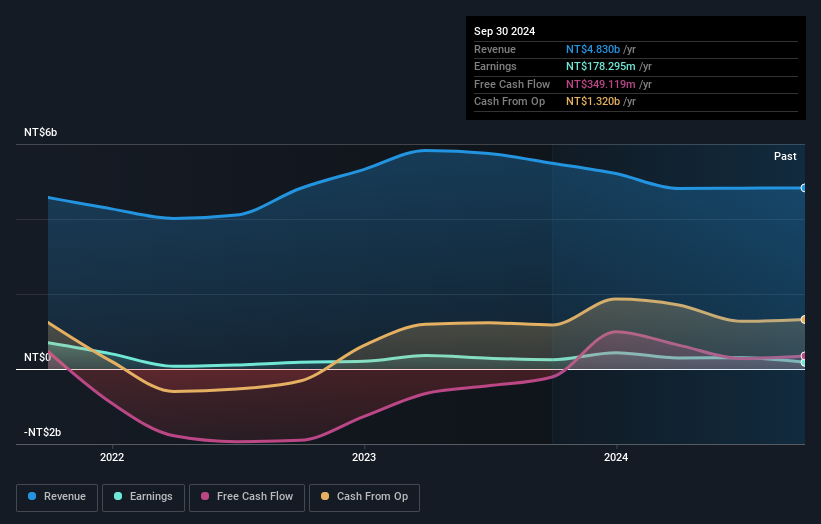Click the blue Revenue endpoint marker
821x524 pixels.
[x=804, y=188]
